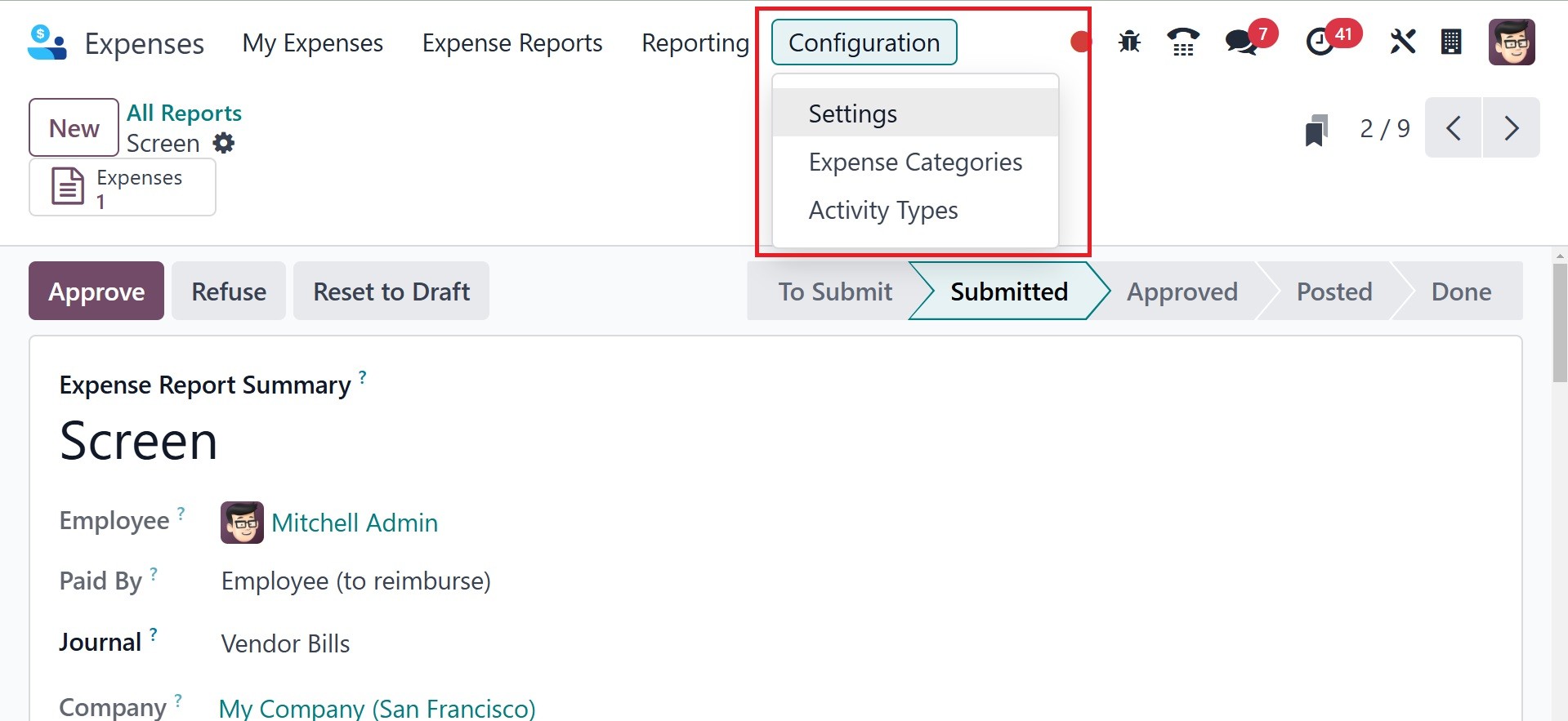Viewport: 1568px width, 721px height.
Task: Open the VoIP phone icon
Action: click(1182, 42)
